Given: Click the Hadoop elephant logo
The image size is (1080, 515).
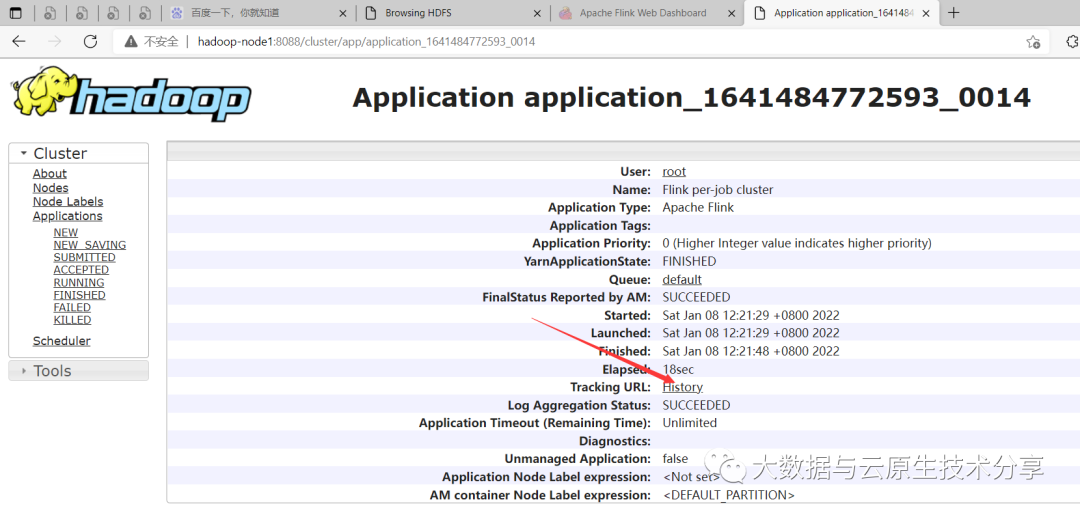Looking at the screenshot, I should (x=131, y=94).
